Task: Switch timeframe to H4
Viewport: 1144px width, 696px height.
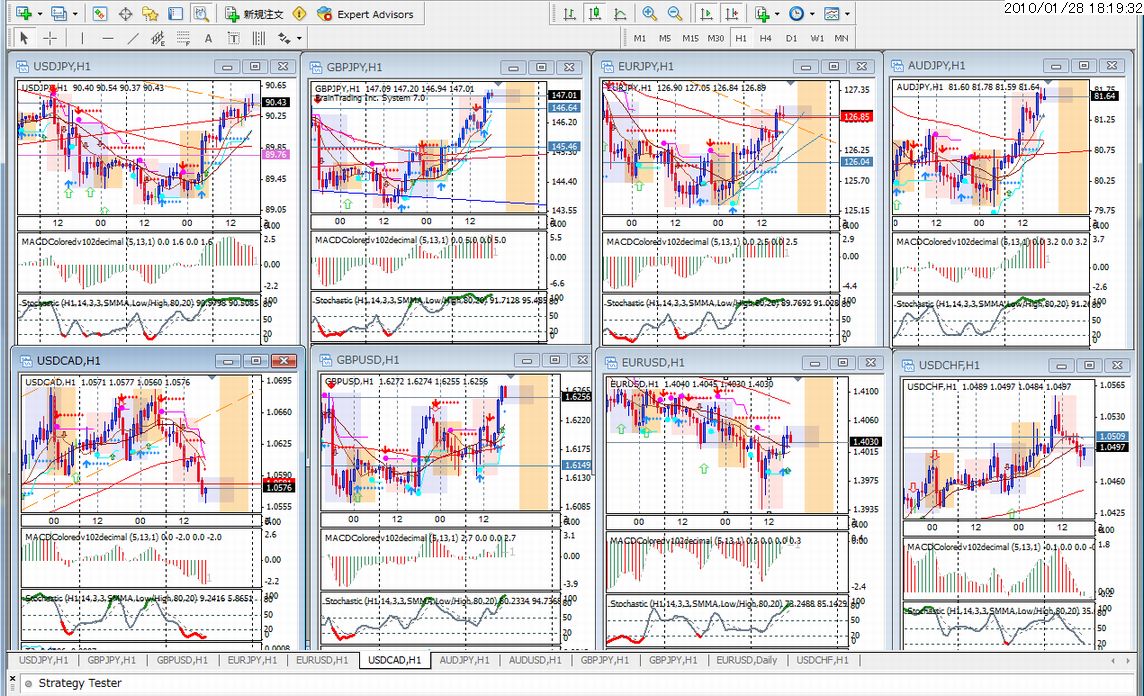Action: pos(765,38)
